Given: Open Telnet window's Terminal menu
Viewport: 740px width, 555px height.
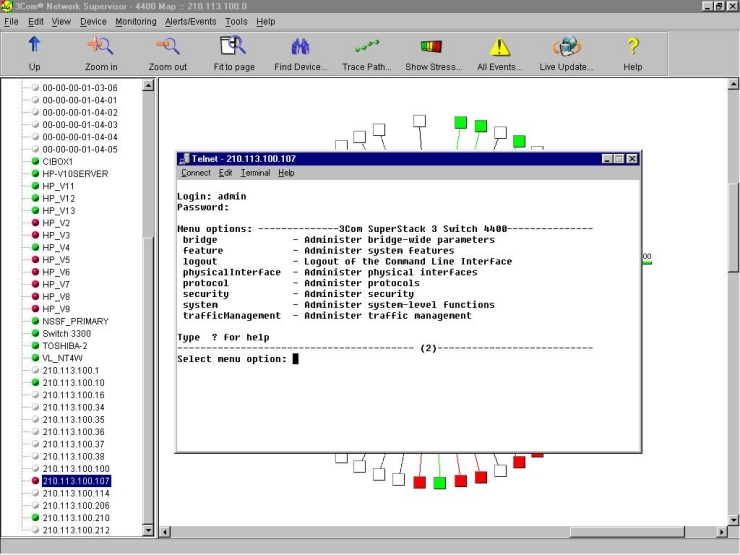Looking at the screenshot, I should pyautogui.click(x=255, y=173).
